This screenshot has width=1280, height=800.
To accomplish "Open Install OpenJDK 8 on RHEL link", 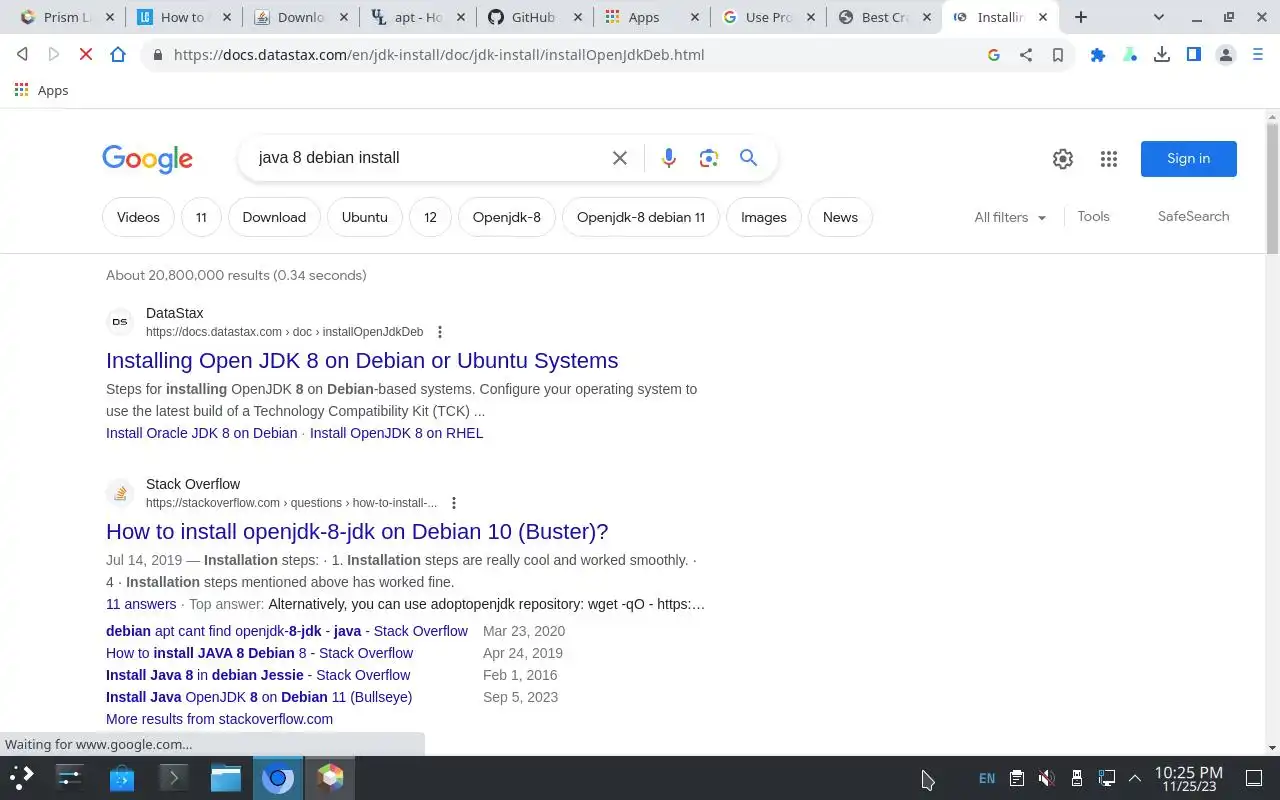I will 396,433.
